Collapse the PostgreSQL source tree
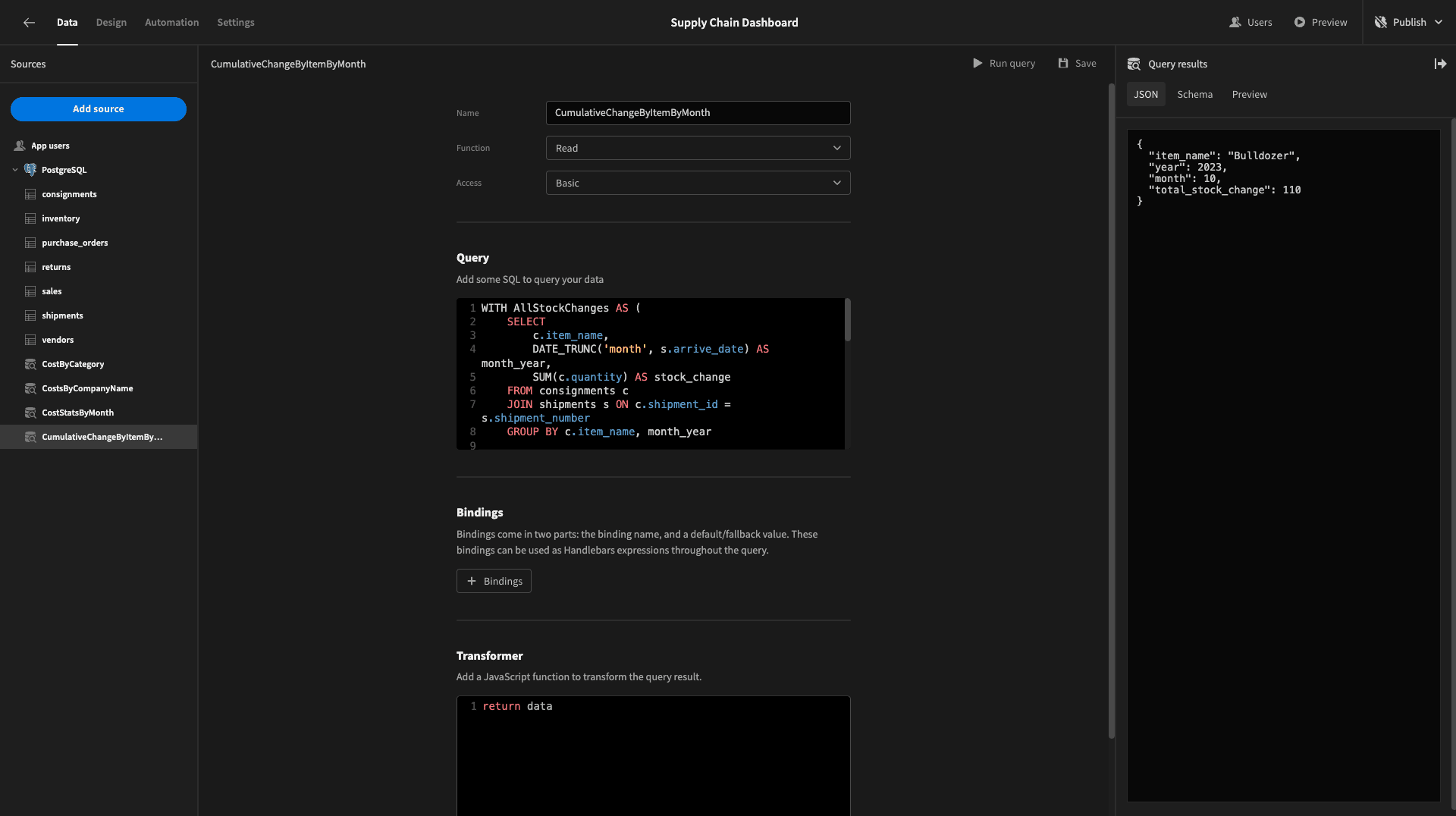The height and width of the screenshot is (816, 1456). 15,170
